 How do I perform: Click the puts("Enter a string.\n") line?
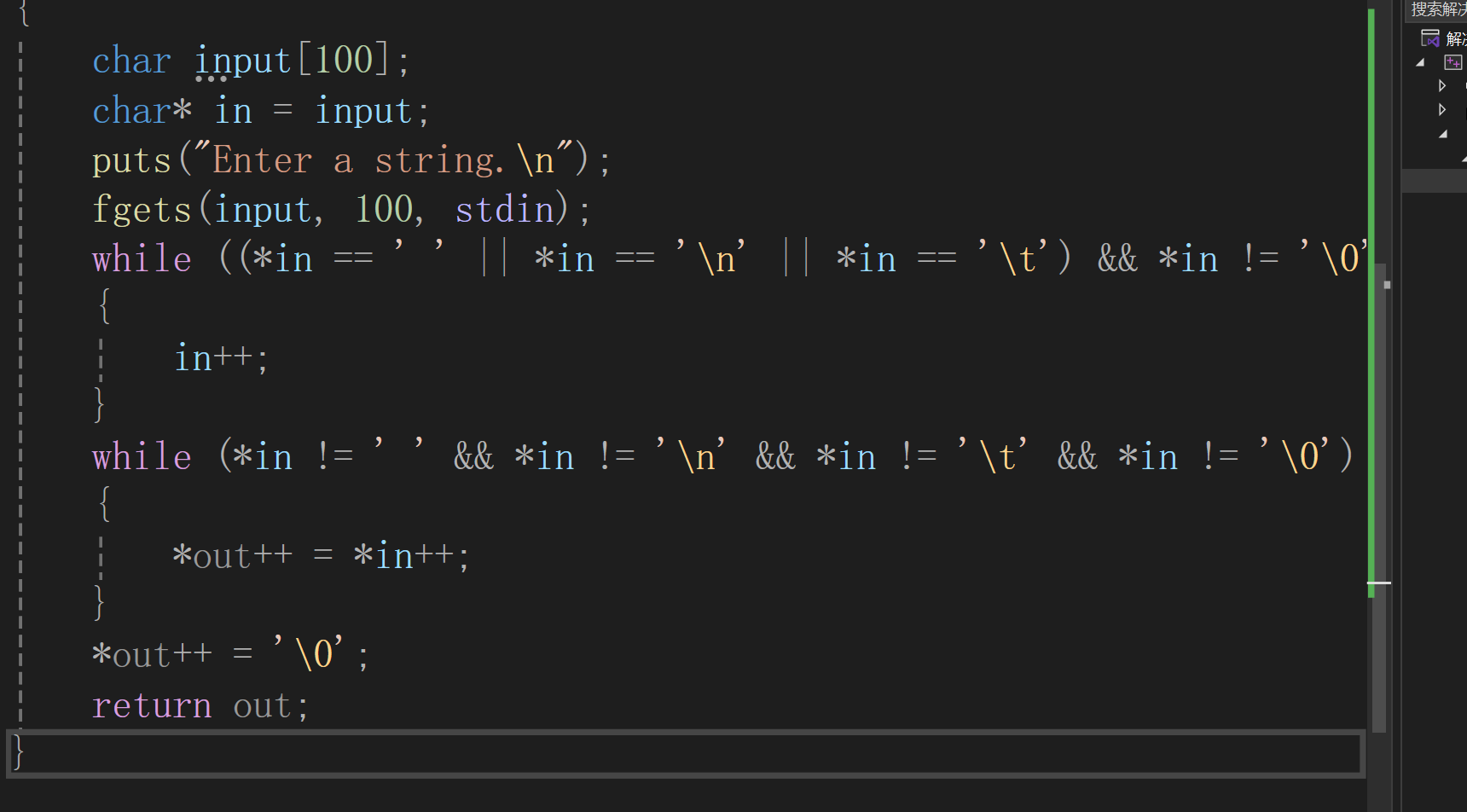(351, 160)
